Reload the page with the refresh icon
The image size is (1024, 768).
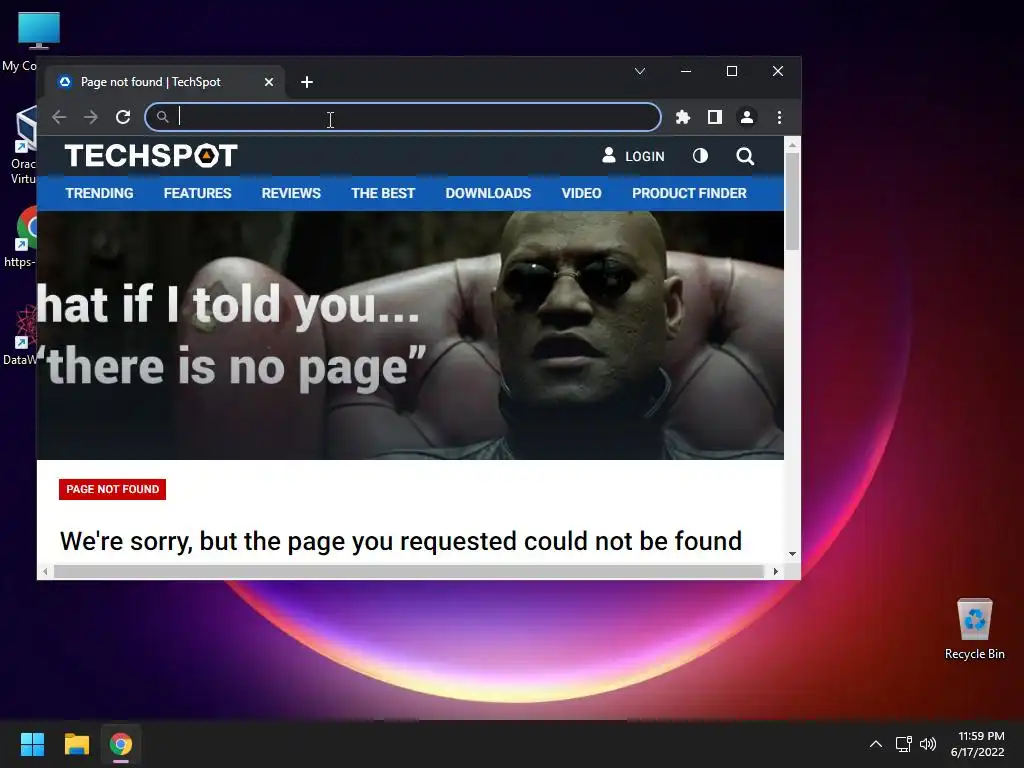[123, 117]
